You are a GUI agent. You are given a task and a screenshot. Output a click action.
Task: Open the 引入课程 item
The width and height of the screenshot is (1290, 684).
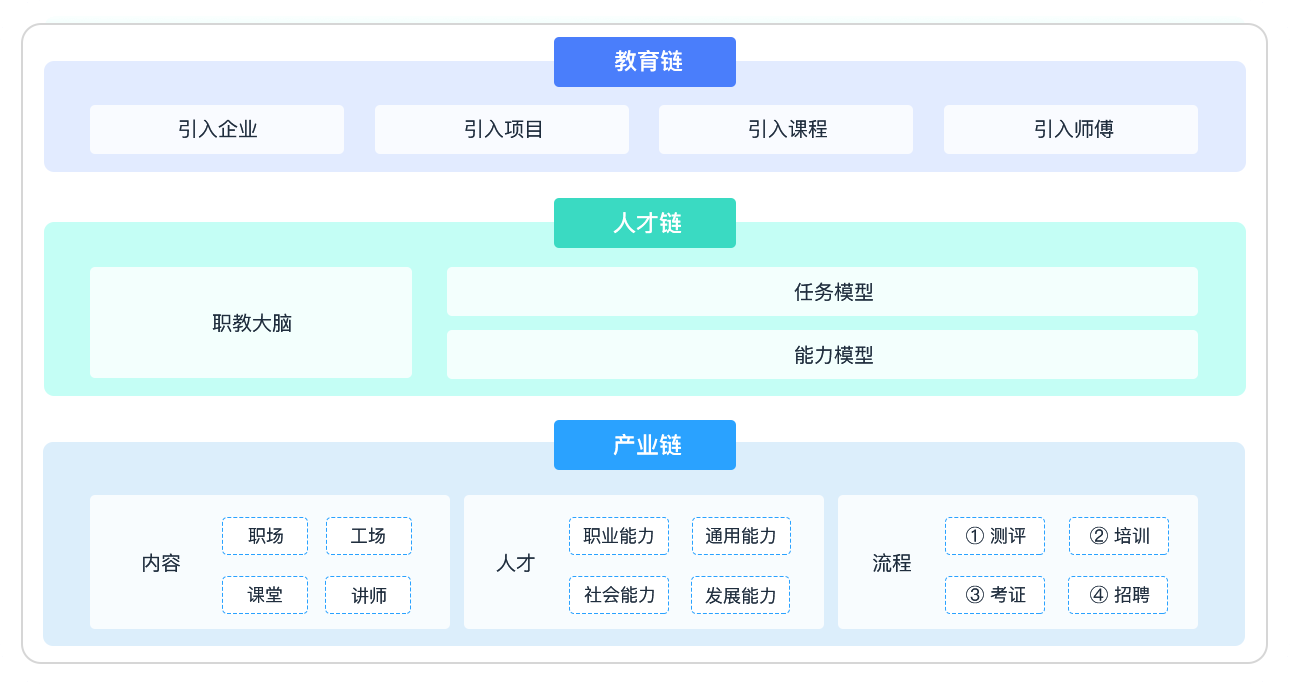(x=786, y=130)
